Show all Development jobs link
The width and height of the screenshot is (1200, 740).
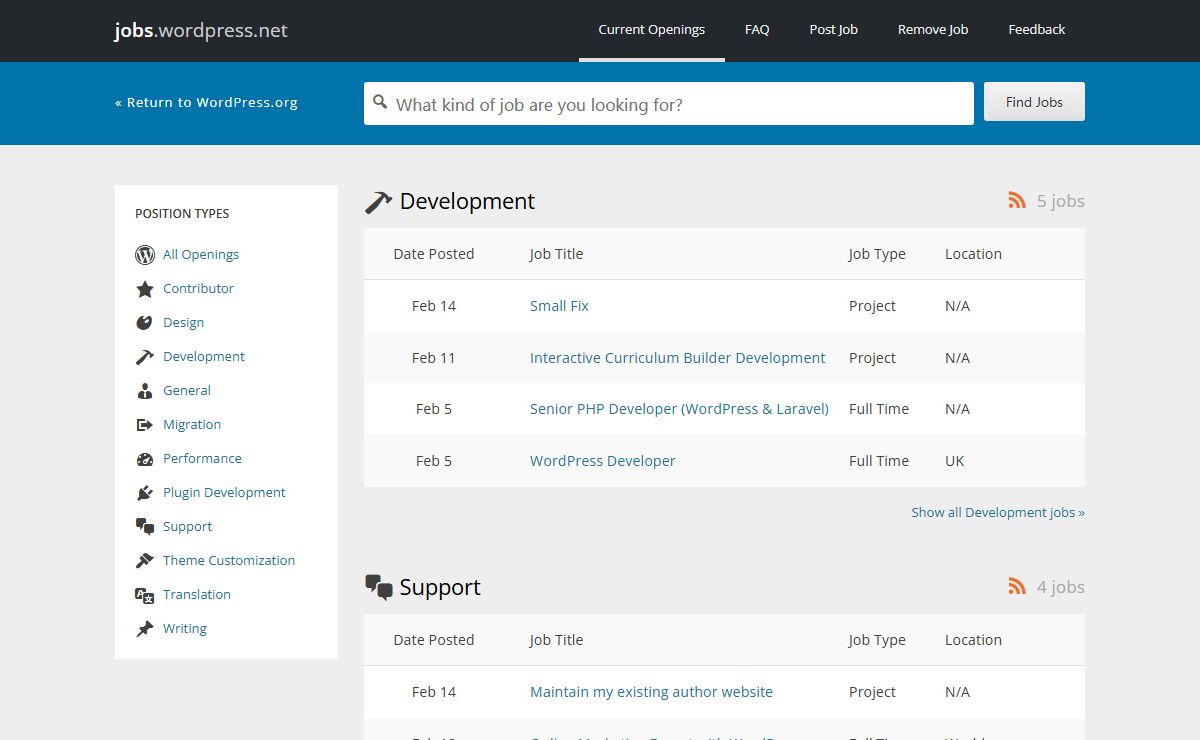(998, 512)
